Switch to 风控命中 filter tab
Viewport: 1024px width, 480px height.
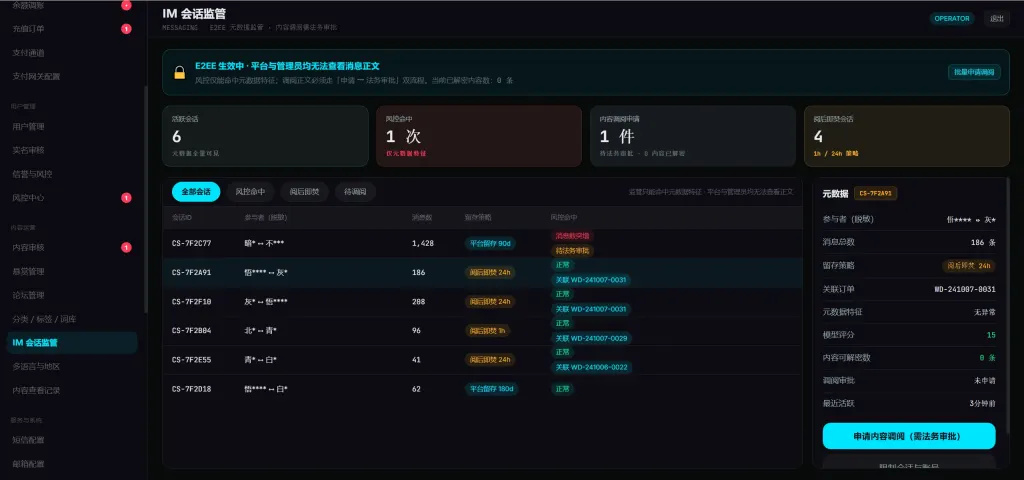tap(250, 192)
